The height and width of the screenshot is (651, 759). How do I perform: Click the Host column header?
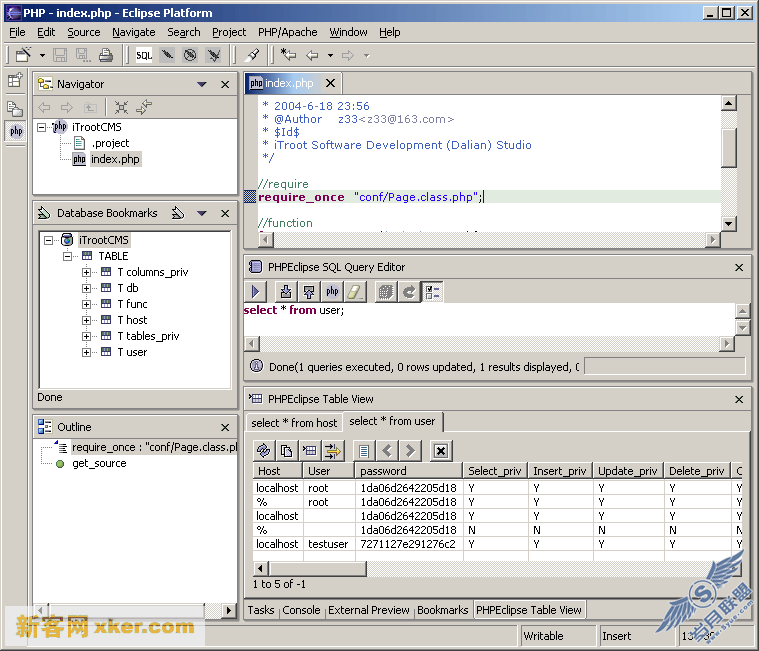(x=277, y=471)
